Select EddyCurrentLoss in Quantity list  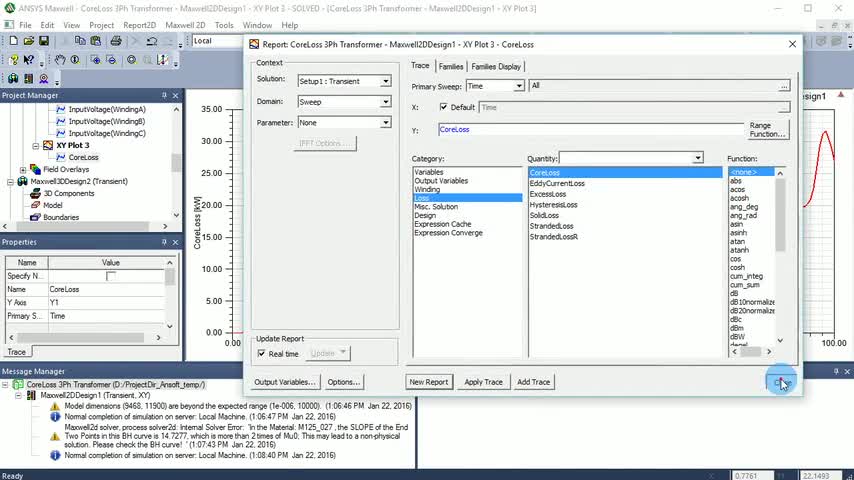tap(557, 184)
